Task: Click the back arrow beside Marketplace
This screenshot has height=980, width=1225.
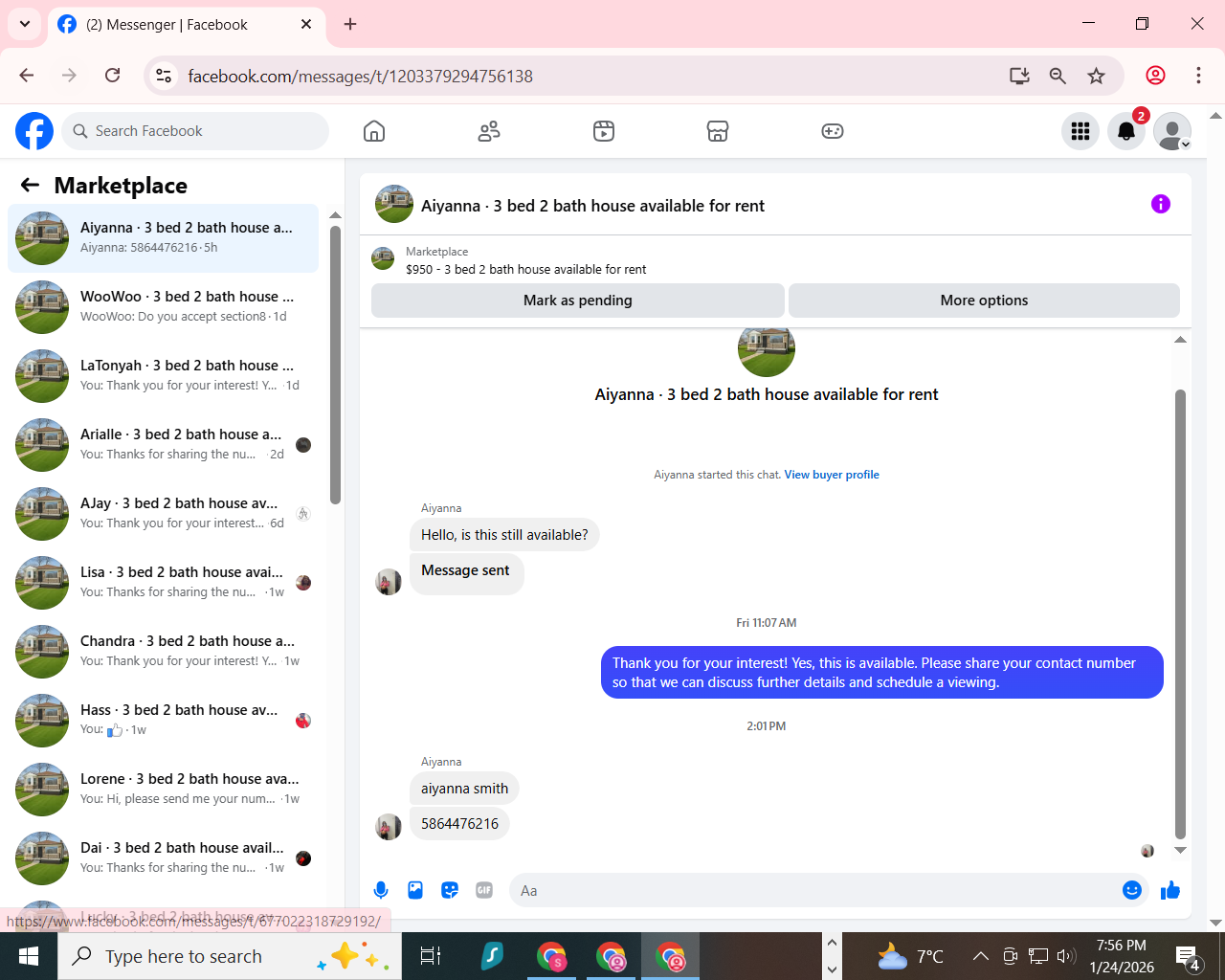Action: [31, 185]
